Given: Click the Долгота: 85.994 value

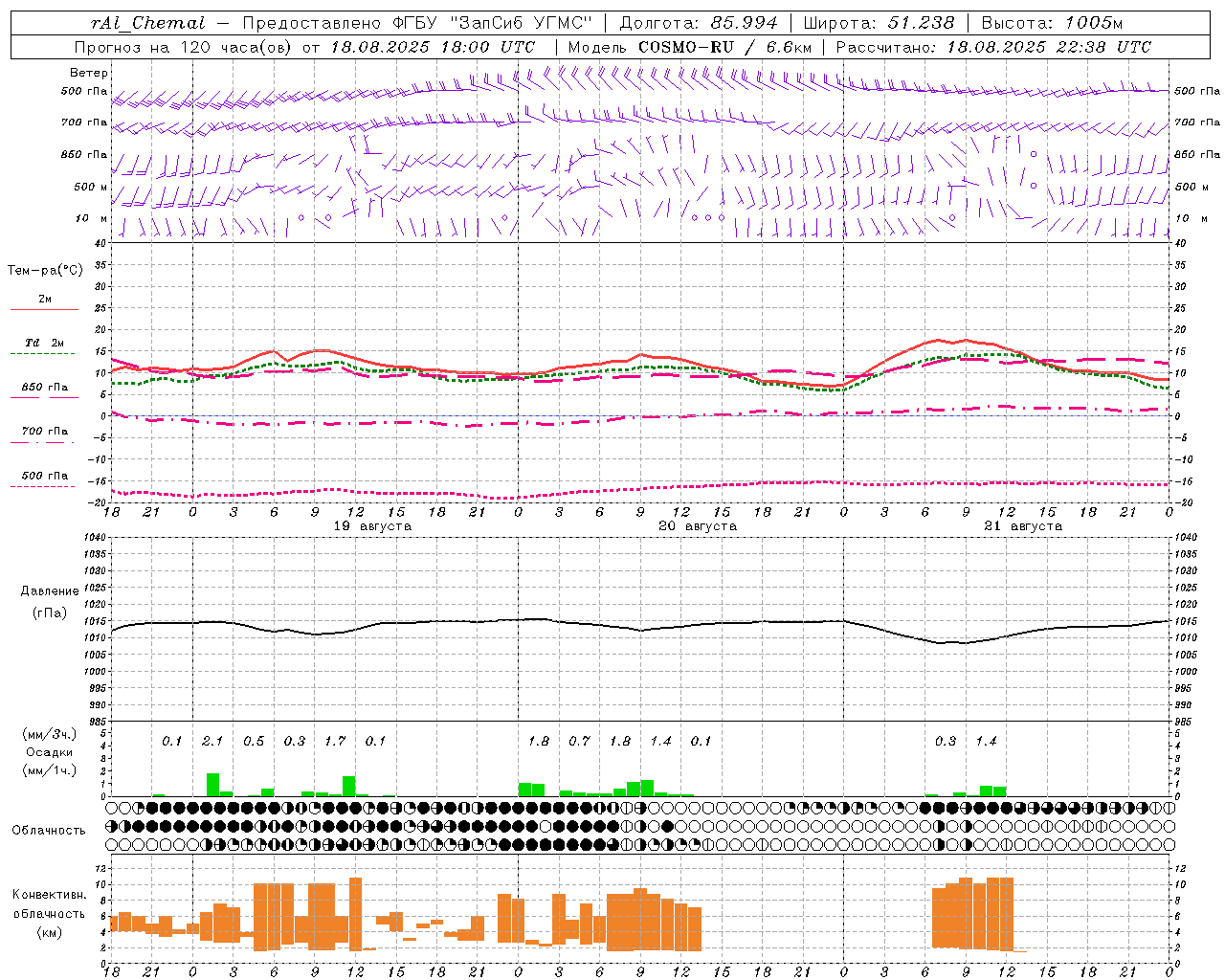Looking at the screenshot, I should [699, 23].
